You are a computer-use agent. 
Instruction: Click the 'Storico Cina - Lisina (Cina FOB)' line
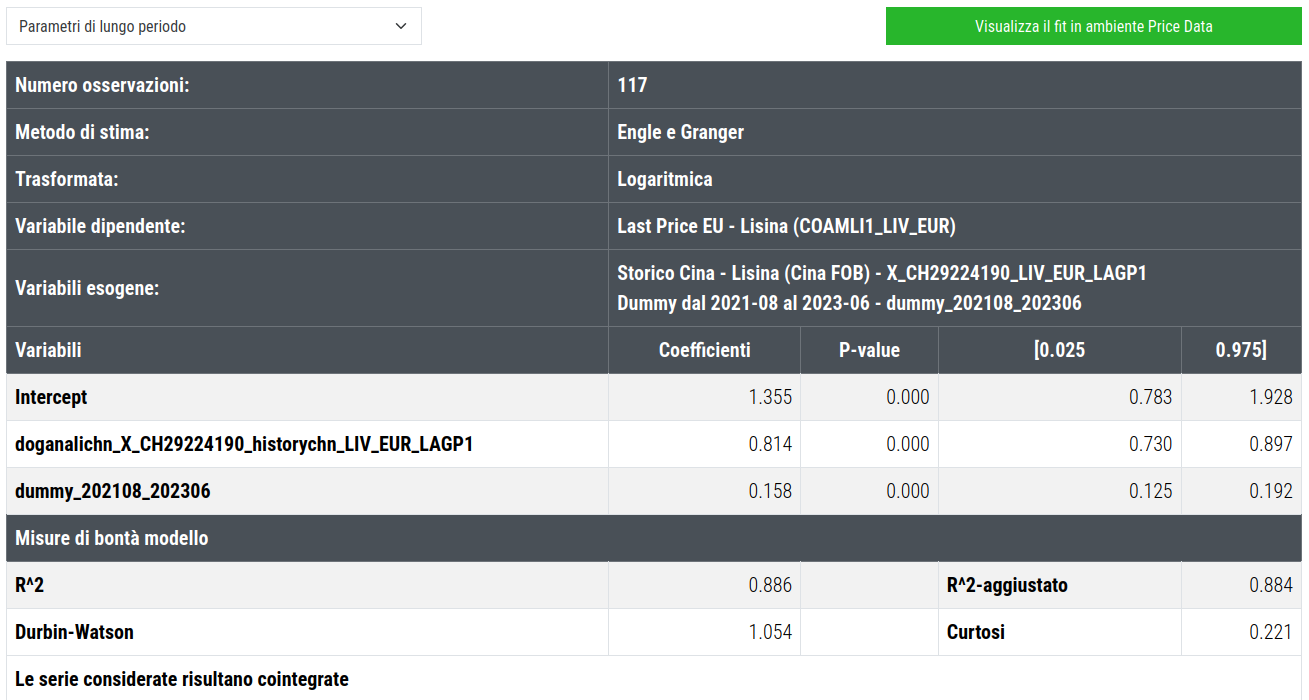click(881, 273)
